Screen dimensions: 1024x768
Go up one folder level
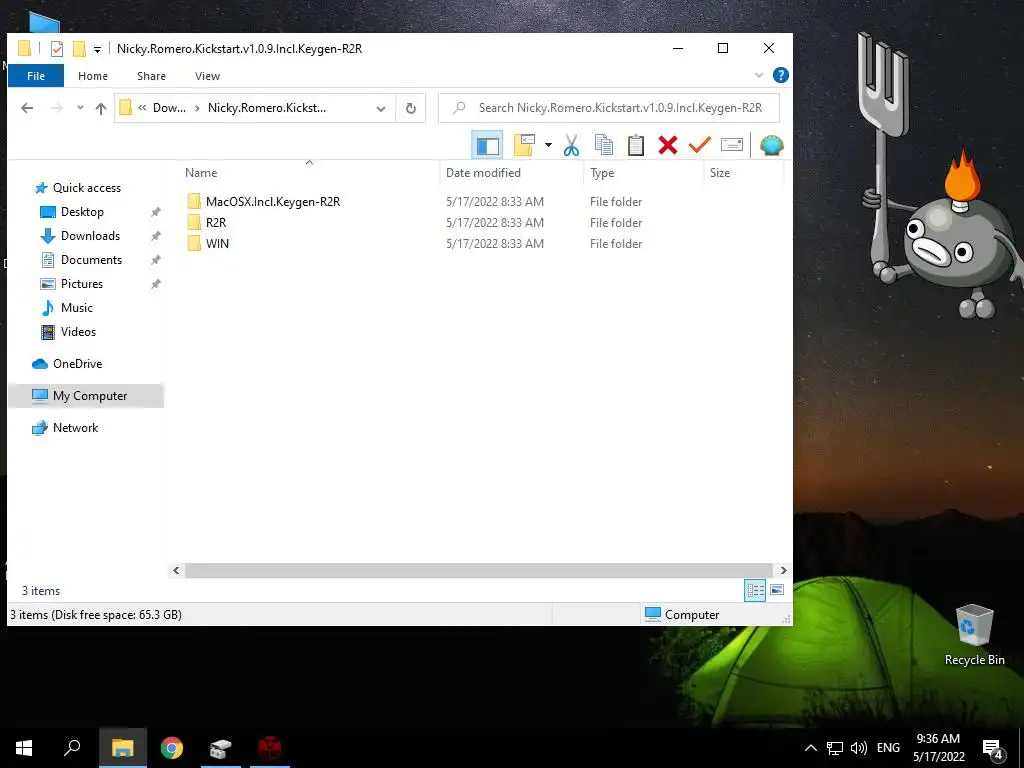(101, 108)
